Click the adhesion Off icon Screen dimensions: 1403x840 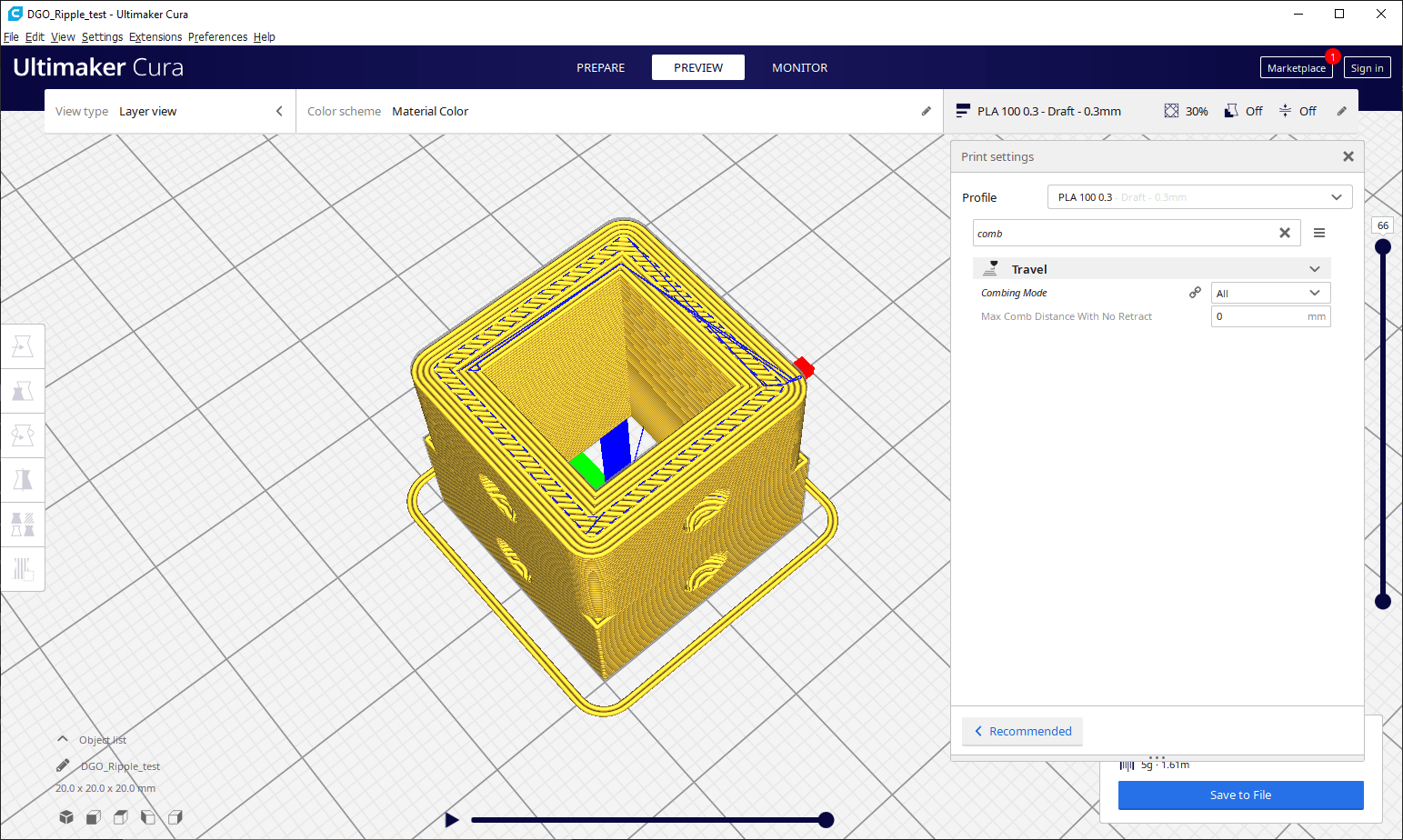[x=1285, y=111]
